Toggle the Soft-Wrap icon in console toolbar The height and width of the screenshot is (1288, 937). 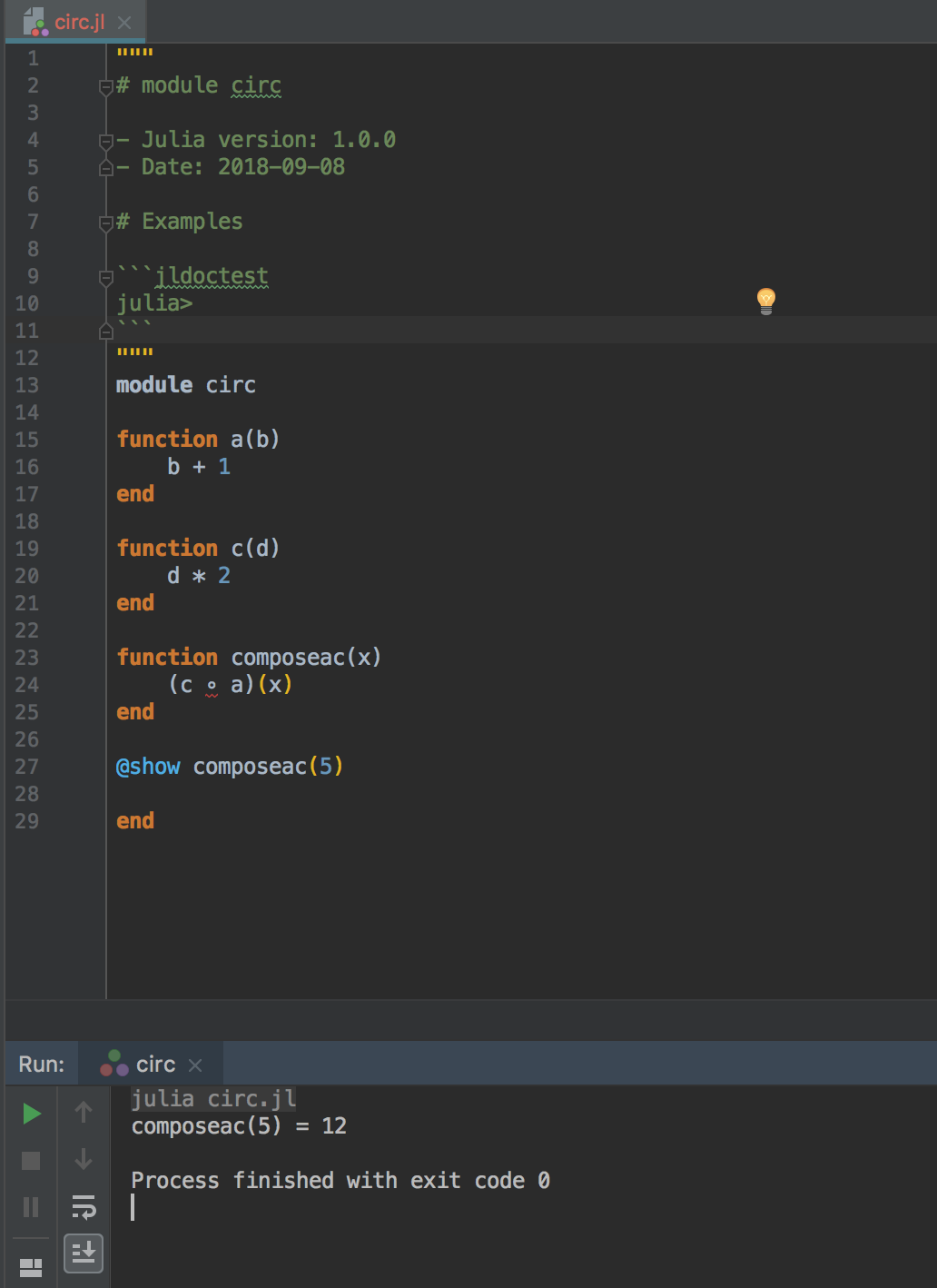(83, 1207)
